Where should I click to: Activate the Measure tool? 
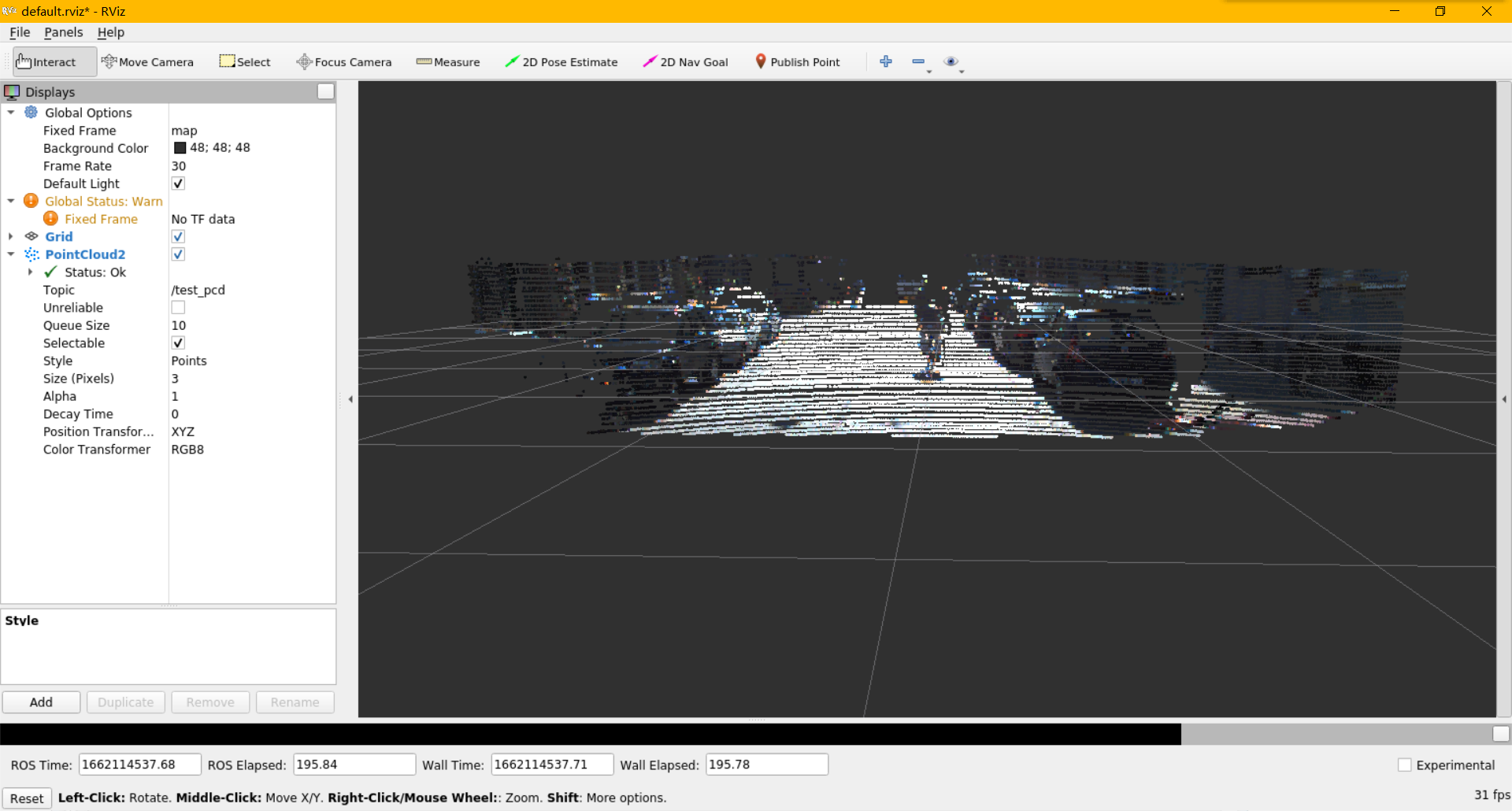447,61
